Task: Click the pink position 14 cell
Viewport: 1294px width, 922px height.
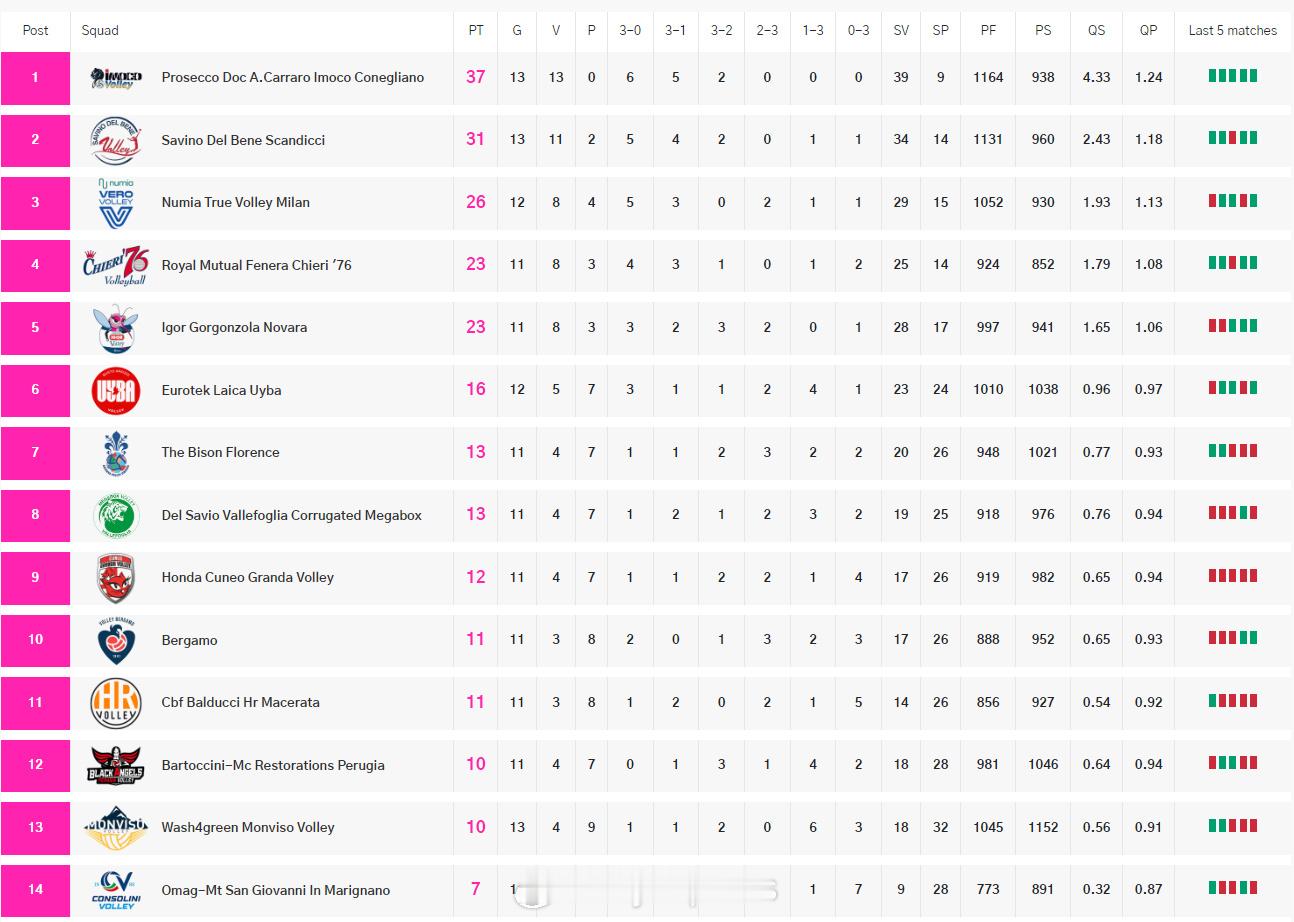Action: pyautogui.click(x=36, y=890)
